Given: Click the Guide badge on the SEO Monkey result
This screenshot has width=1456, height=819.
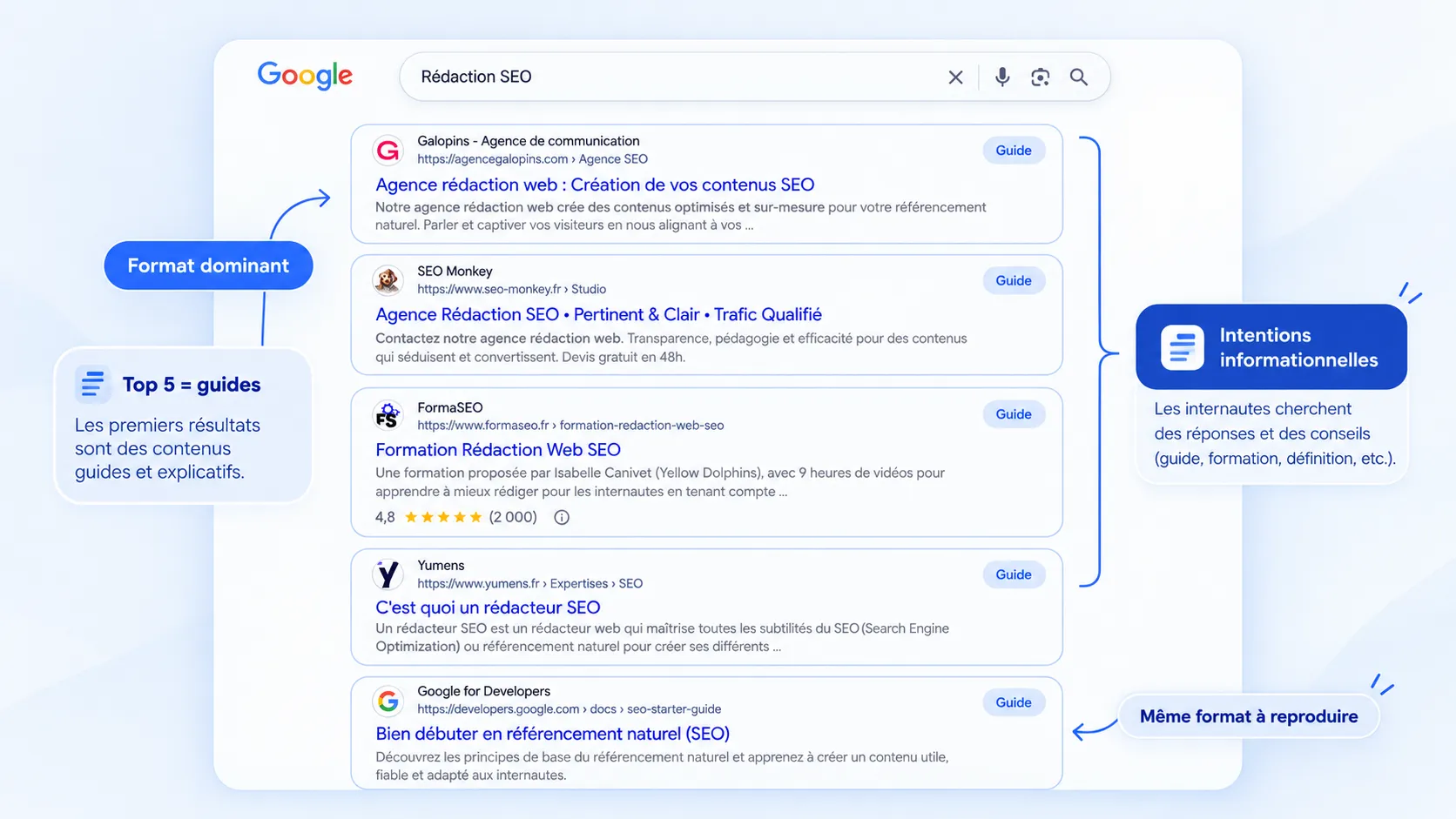Looking at the screenshot, I should coord(1014,280).
